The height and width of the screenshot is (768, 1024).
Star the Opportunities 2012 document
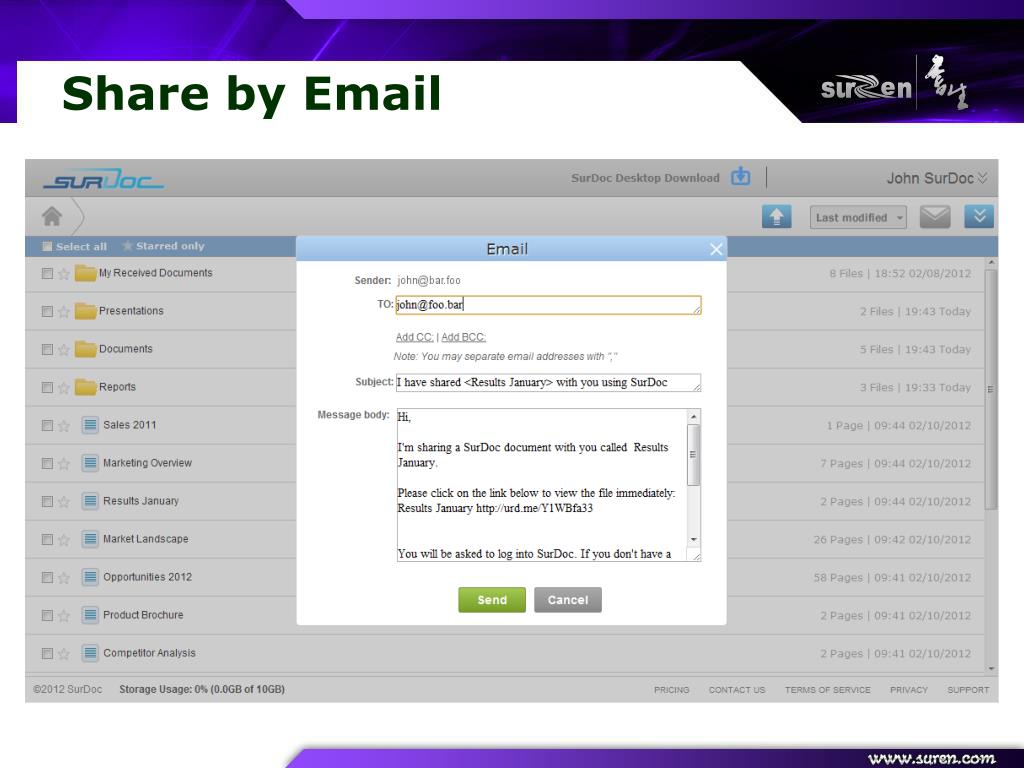(x=63, y=578)
